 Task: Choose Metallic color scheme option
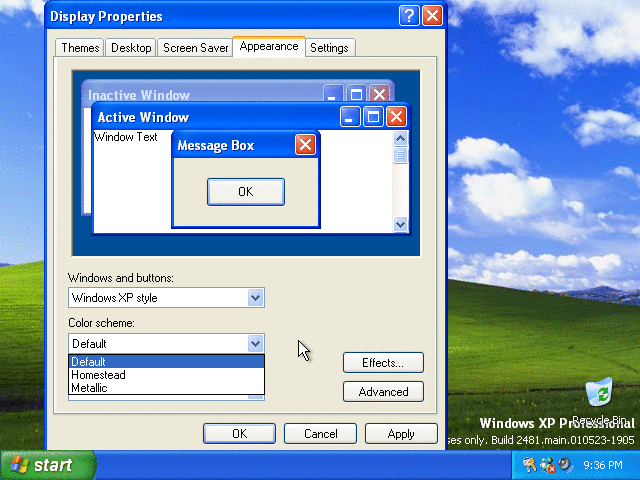click(x=167, y=388)
